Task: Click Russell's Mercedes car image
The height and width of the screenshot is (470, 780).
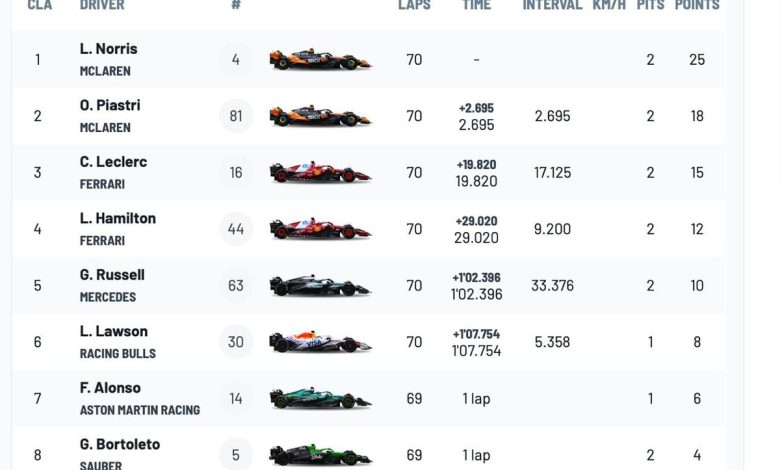Action: 320,285
